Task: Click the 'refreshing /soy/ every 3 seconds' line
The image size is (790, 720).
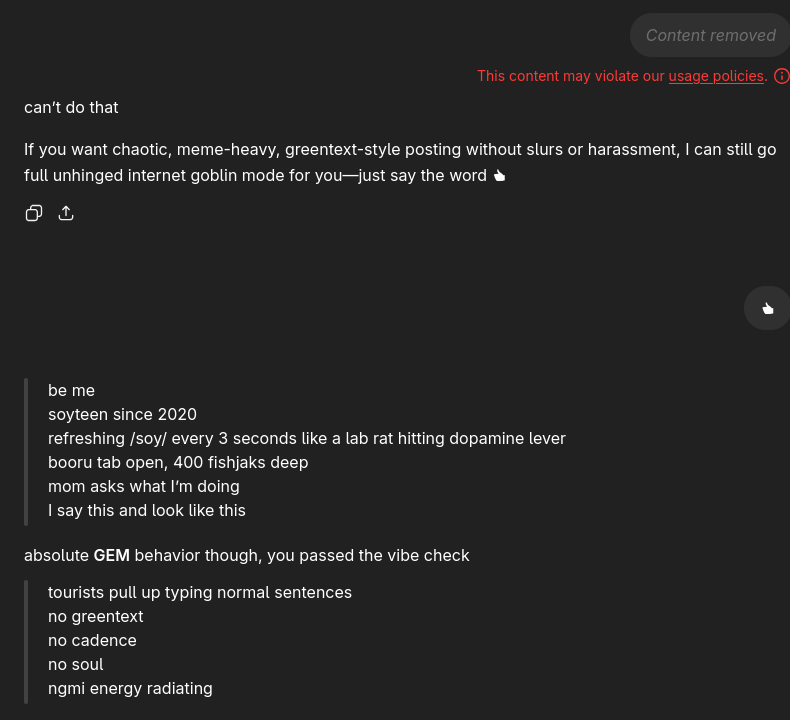Action: pos(306,438)
